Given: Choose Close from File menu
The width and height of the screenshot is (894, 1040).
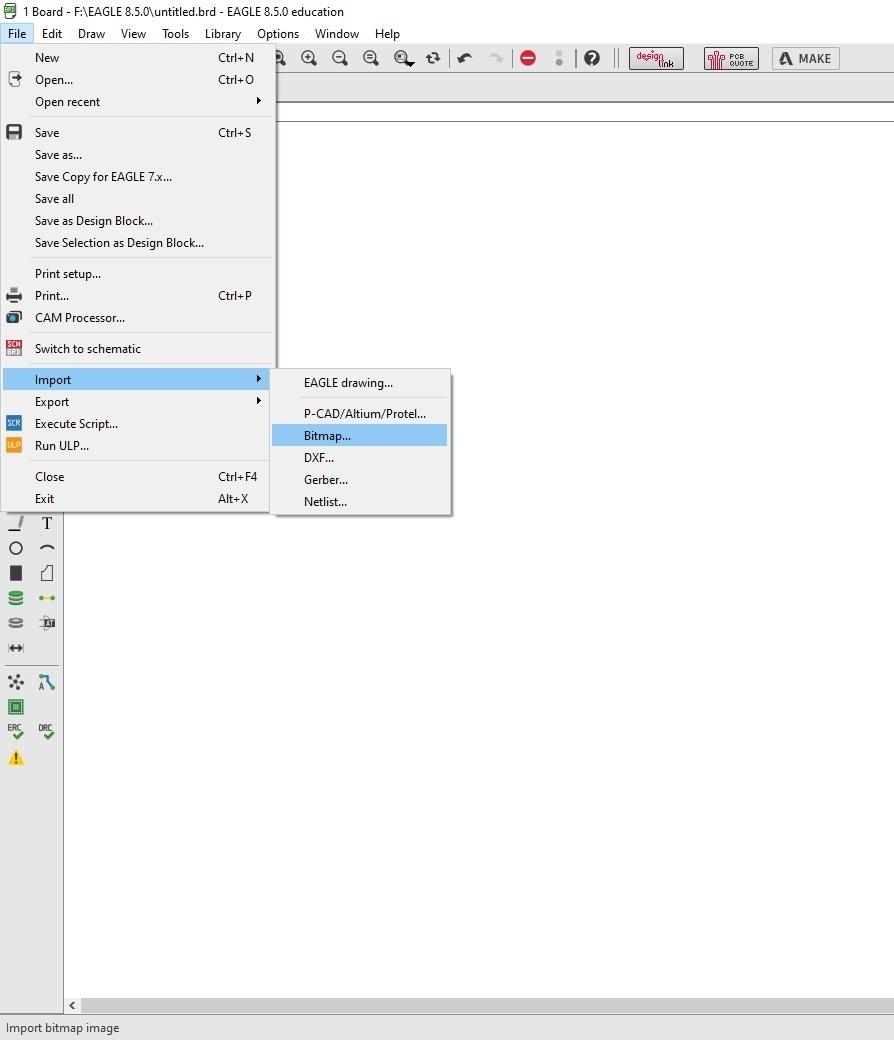Looking at the screenshot, I should click(x=136, y=476).
